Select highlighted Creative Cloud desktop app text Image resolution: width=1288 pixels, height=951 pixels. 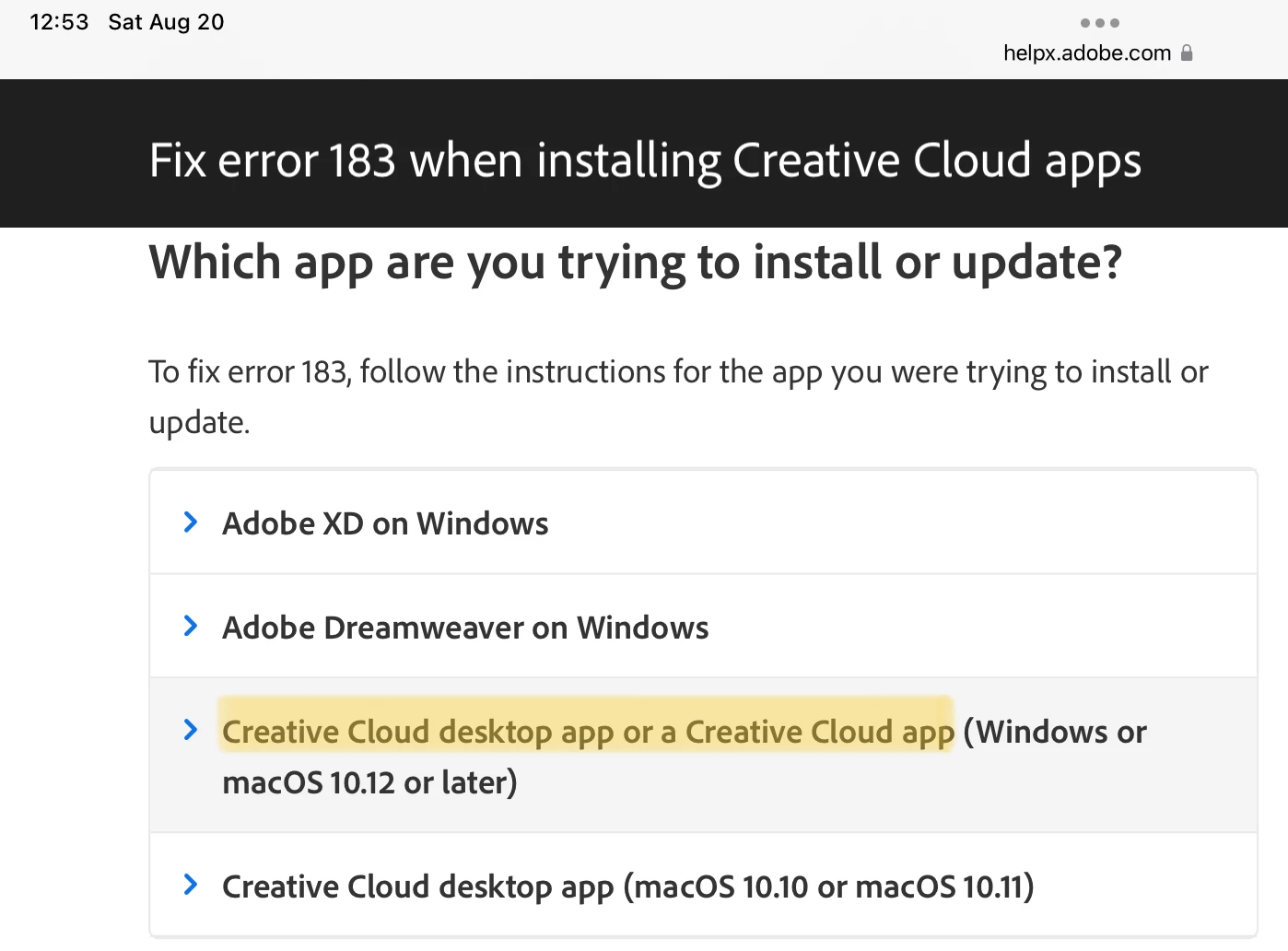[x=588, y=732]
